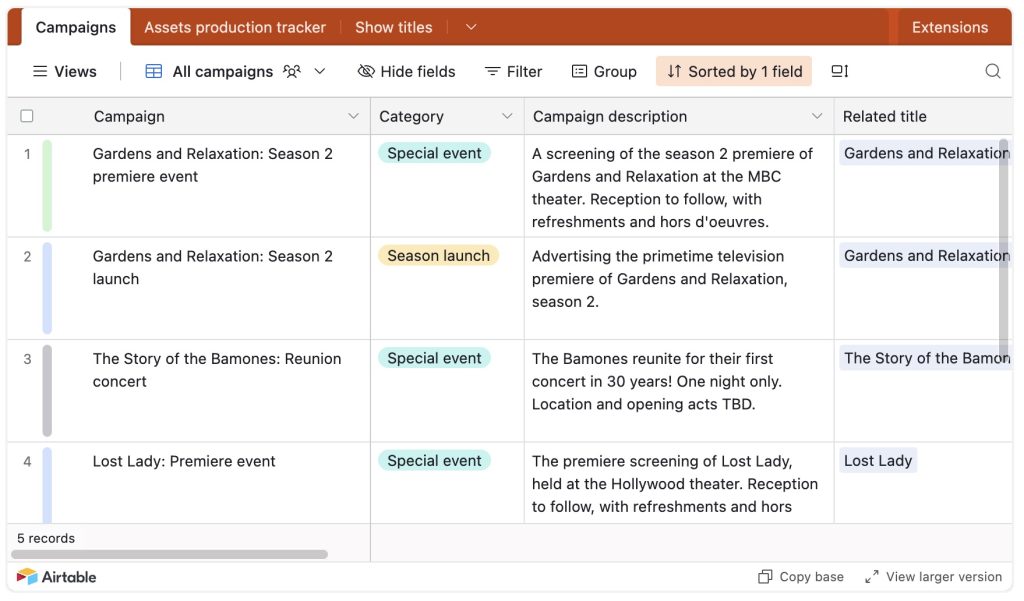The image size is (1024, 601).
Task: Click the Lost Lady related title chip
Action: coord(878,461)
